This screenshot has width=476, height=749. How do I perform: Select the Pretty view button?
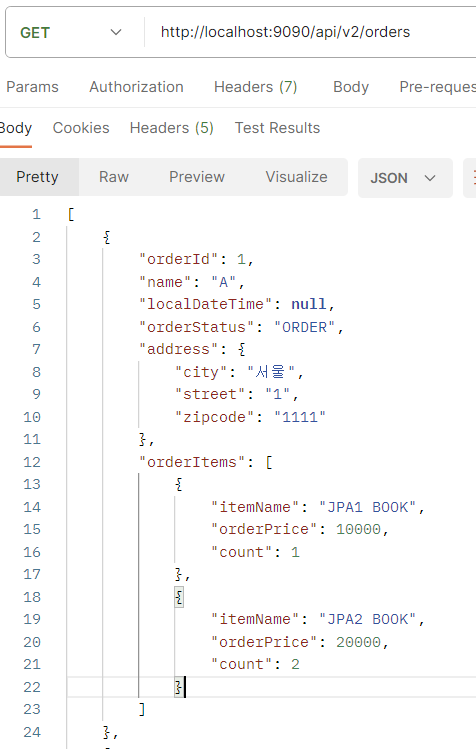point(37,177)
